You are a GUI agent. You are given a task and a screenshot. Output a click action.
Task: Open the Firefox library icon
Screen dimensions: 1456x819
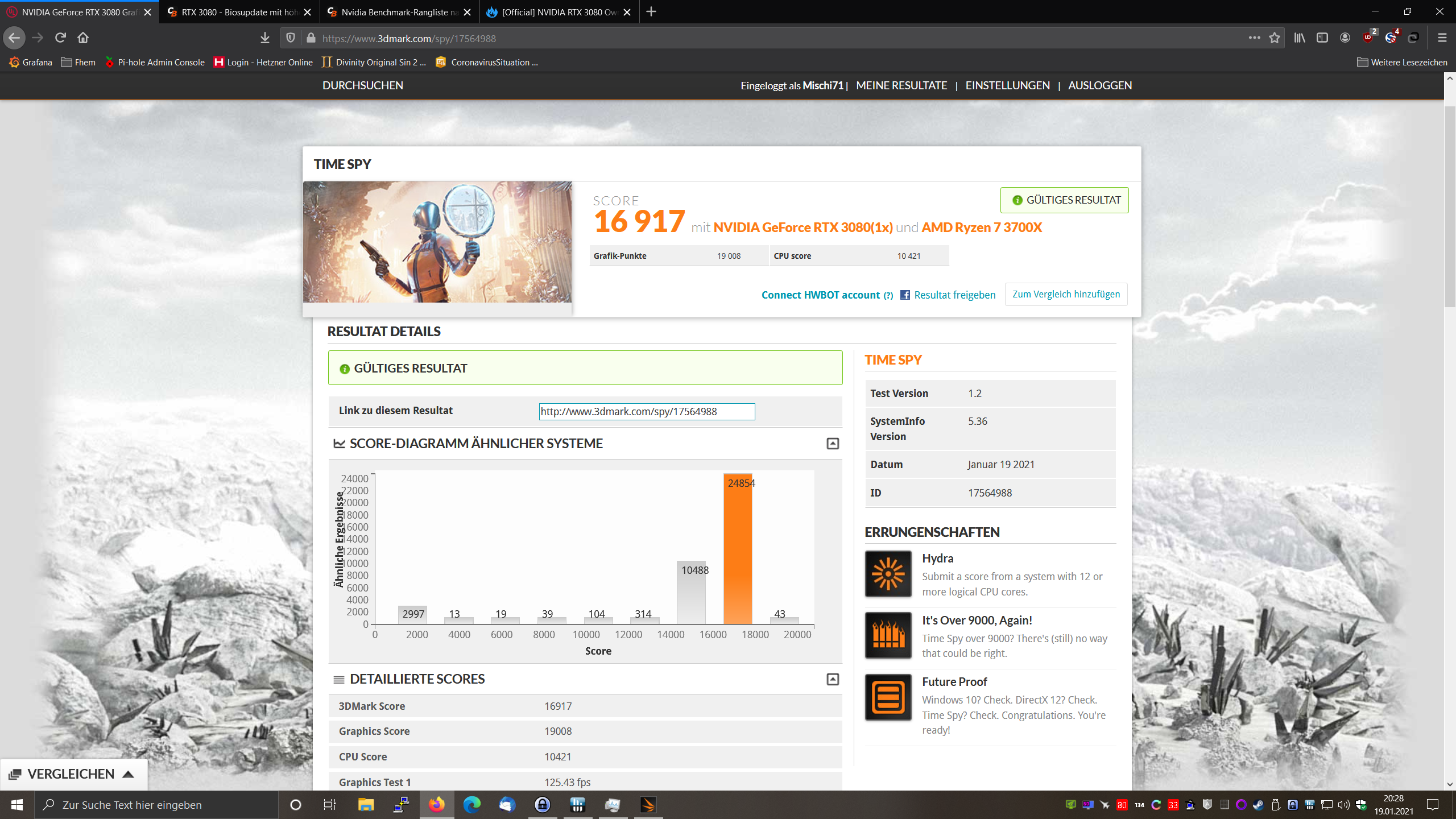pyautogui.click(x=1300, y=38)
